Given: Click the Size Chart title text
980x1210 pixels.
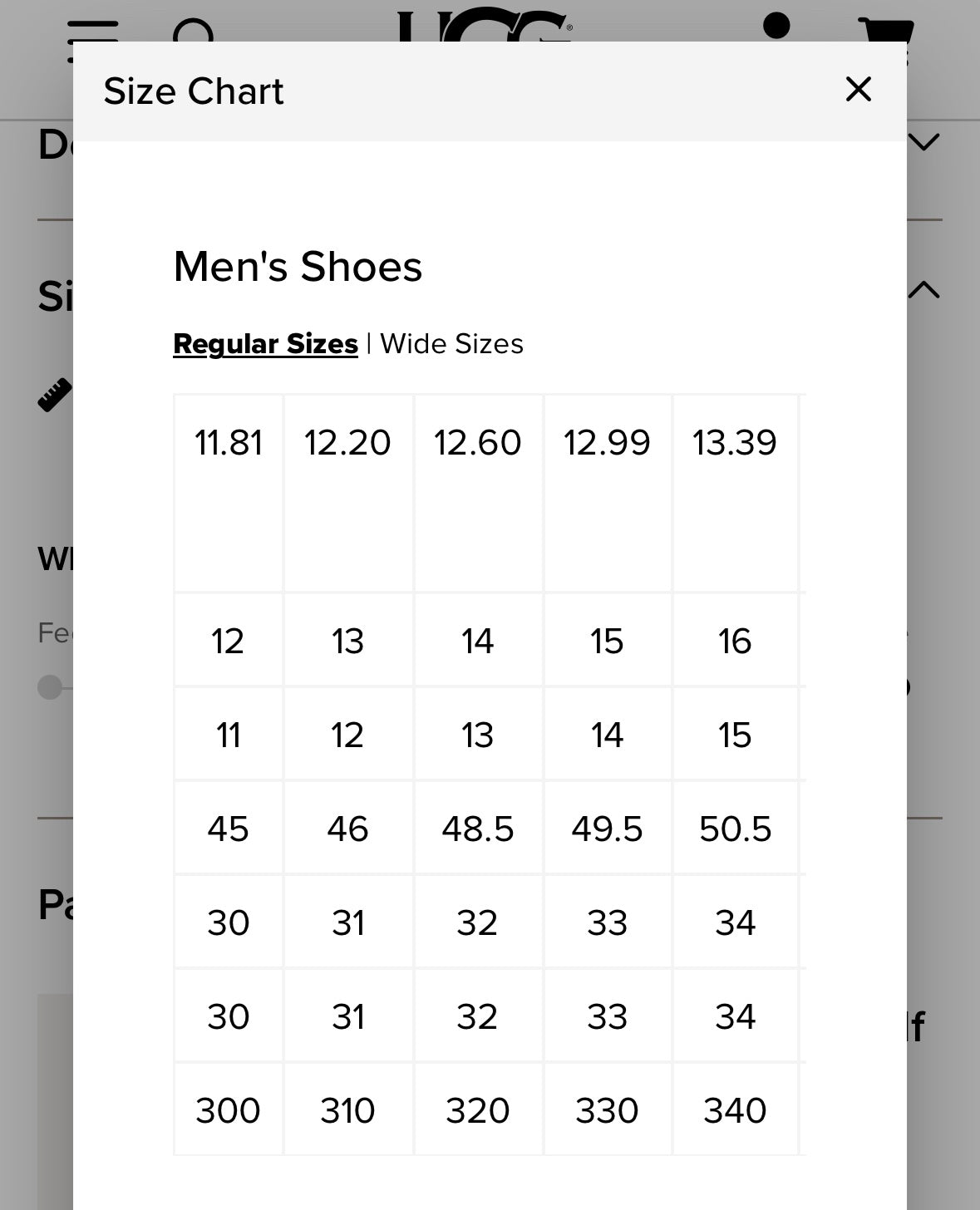Looking at the screenshot, I should tap(194, 91).
